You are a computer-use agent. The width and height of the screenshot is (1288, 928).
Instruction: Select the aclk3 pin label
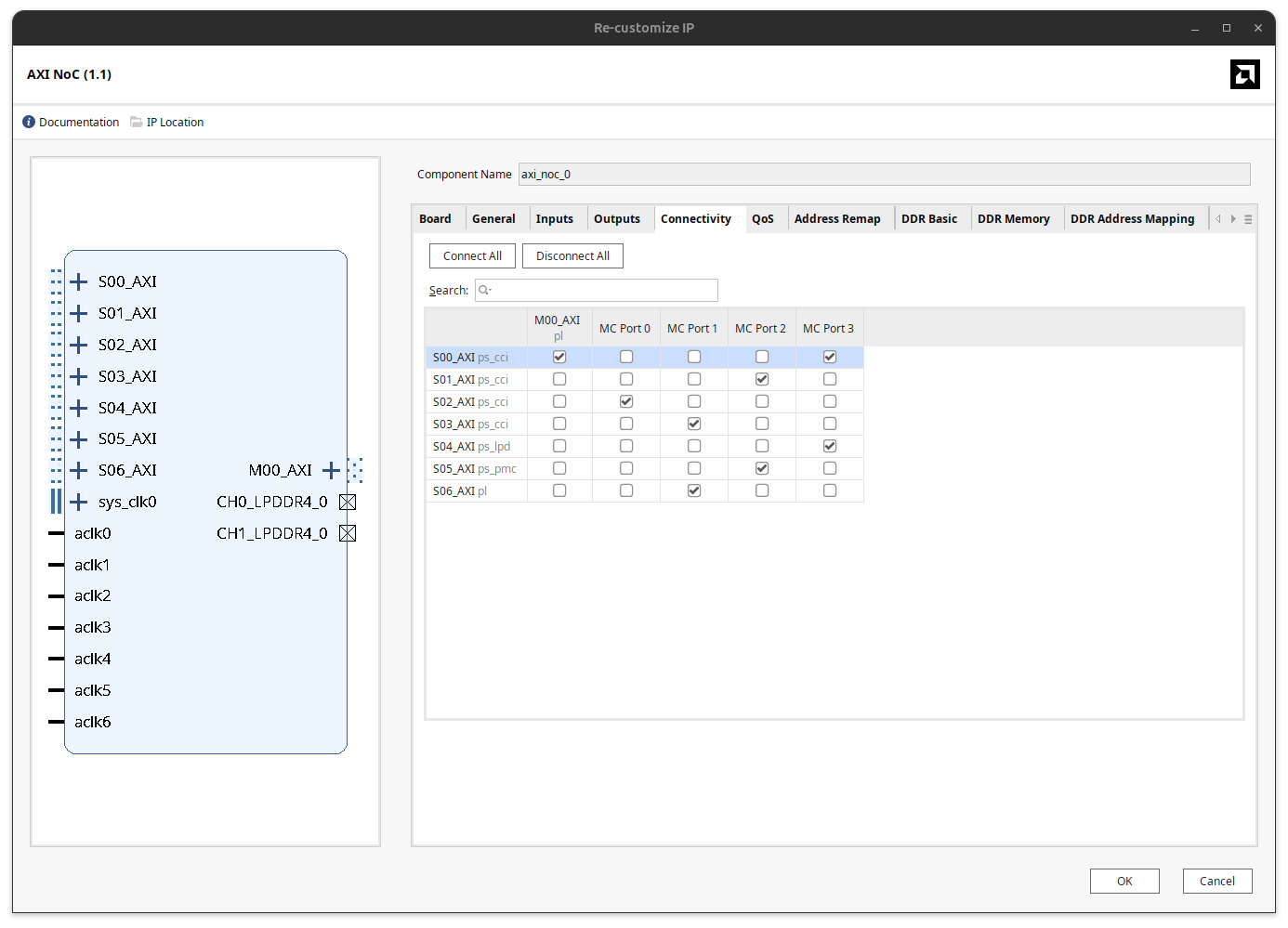click(93, 627)
